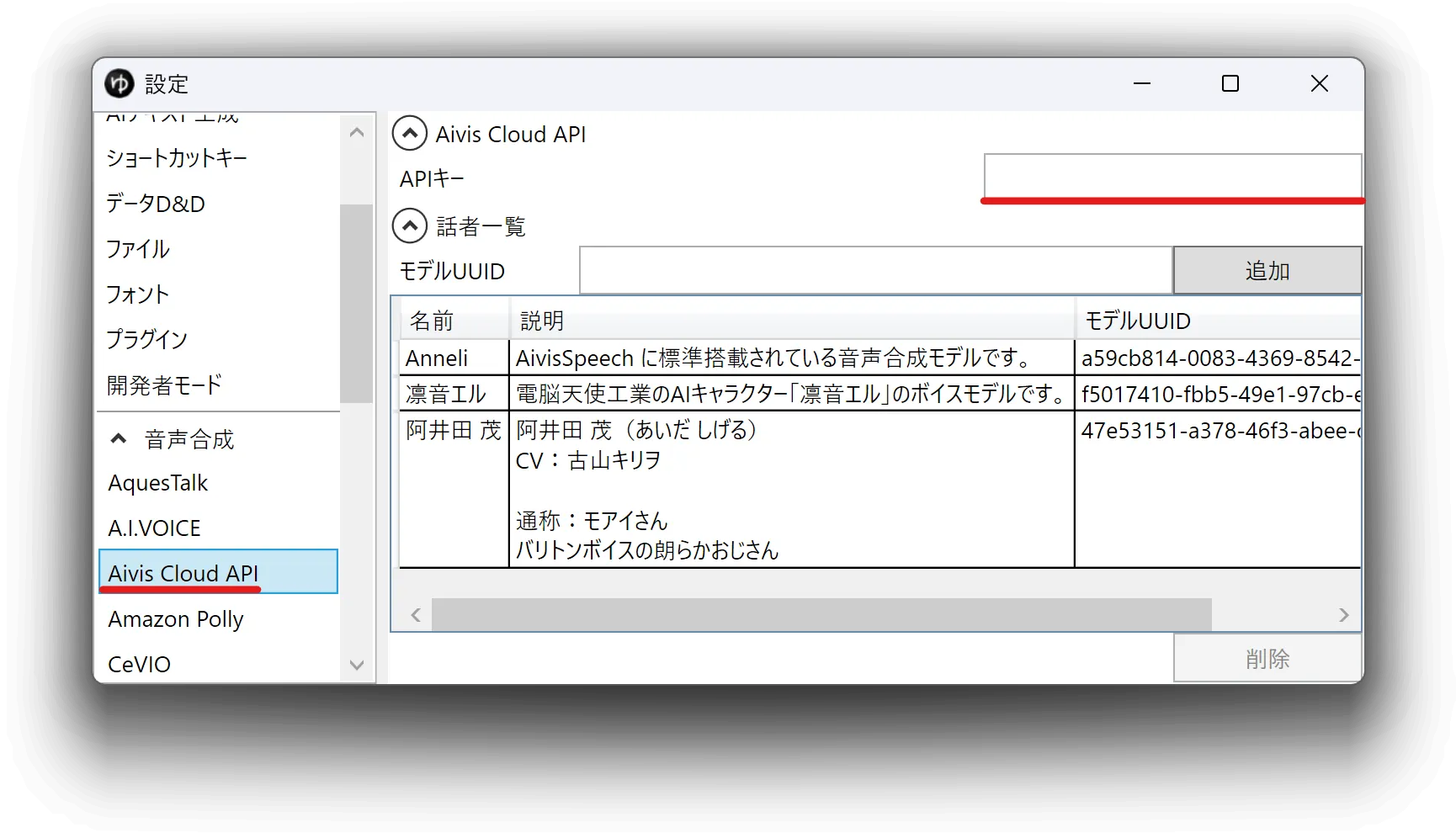Click UUID cell starting a59cb814
The height and width of the screenshot is (833, 1456).
pos(1218,358)
